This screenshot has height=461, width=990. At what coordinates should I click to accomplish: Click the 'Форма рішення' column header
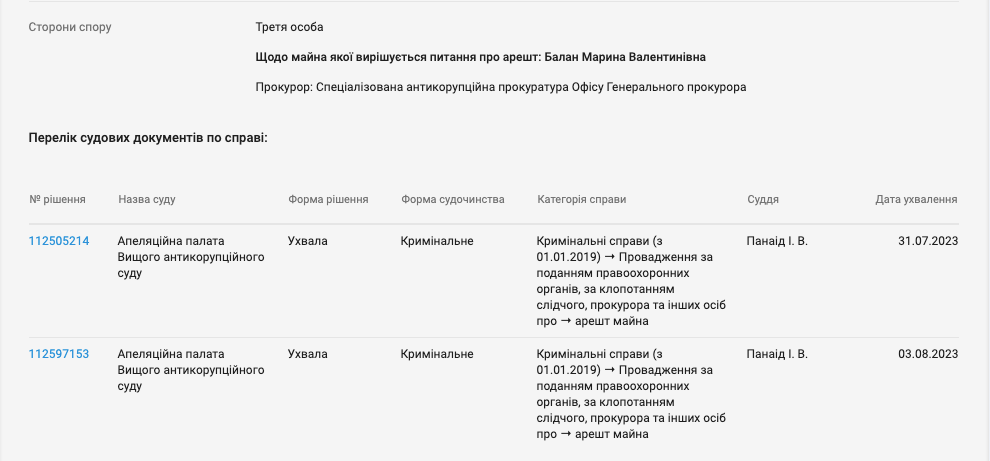[x=328, y=199]
